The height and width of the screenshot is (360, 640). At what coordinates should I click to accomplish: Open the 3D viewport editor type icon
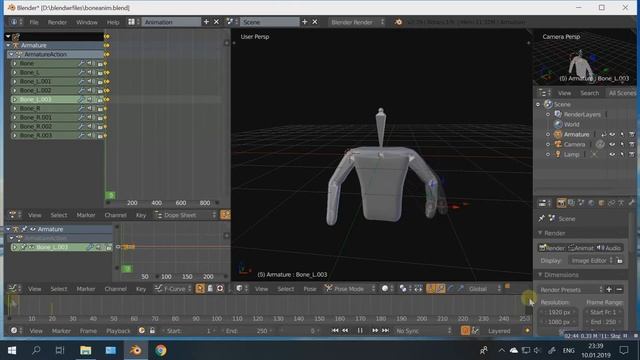[x=242, y=289]
